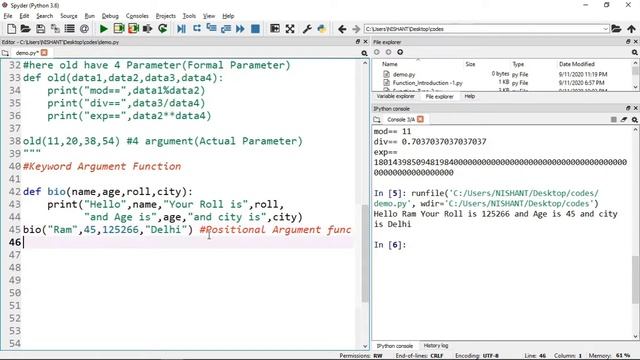Create a new file via toolbar icon
Screen dimensions: 640x360
click(x=11, y=29)
